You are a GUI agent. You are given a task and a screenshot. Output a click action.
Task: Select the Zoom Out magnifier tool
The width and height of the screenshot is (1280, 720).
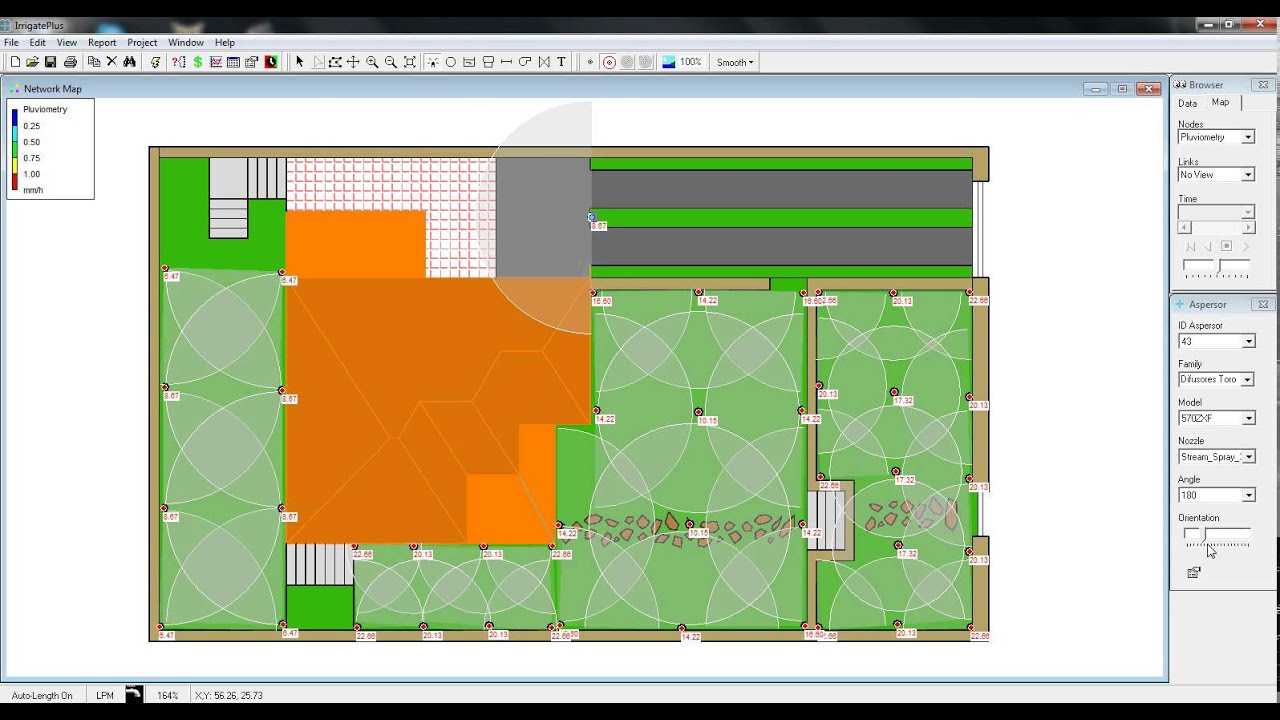click(391, 62)
